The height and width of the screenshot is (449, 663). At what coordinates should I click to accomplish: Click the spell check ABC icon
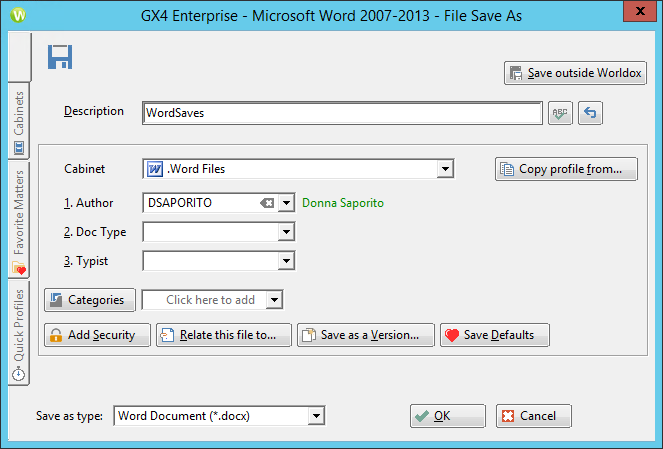(560, 113)
